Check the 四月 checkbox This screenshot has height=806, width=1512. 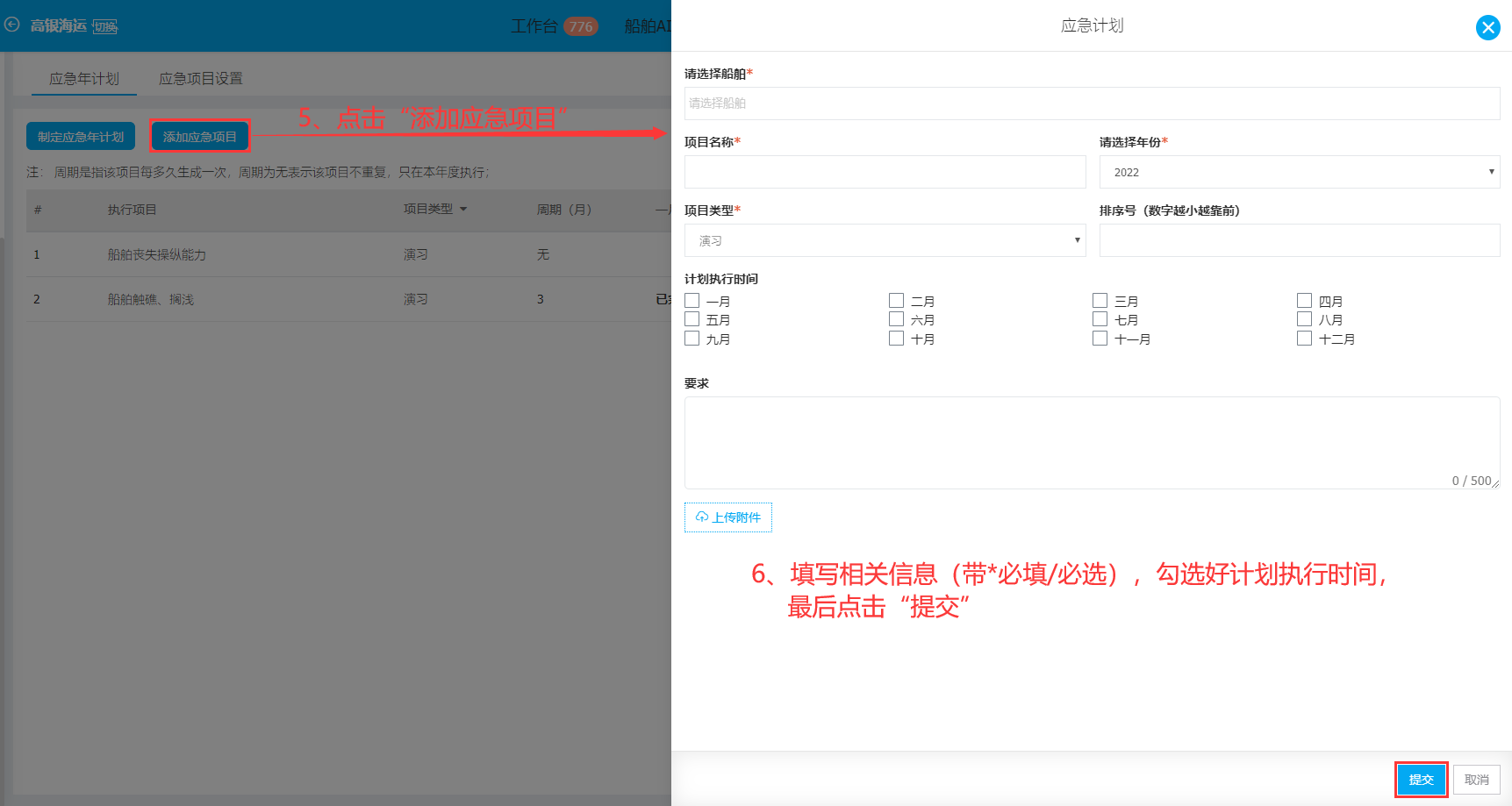1304,300
